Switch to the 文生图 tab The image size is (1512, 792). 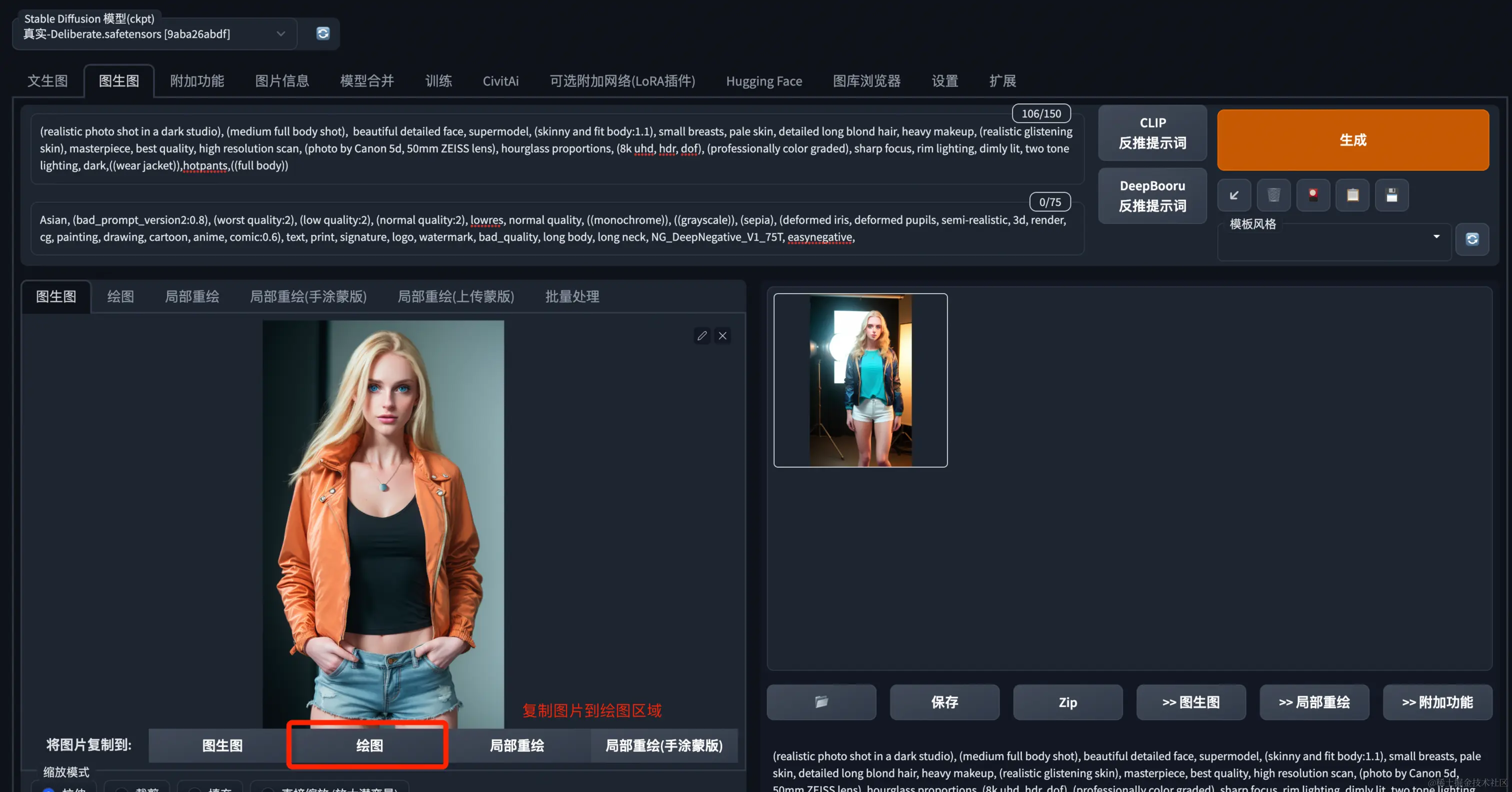(x=47, y=81)
